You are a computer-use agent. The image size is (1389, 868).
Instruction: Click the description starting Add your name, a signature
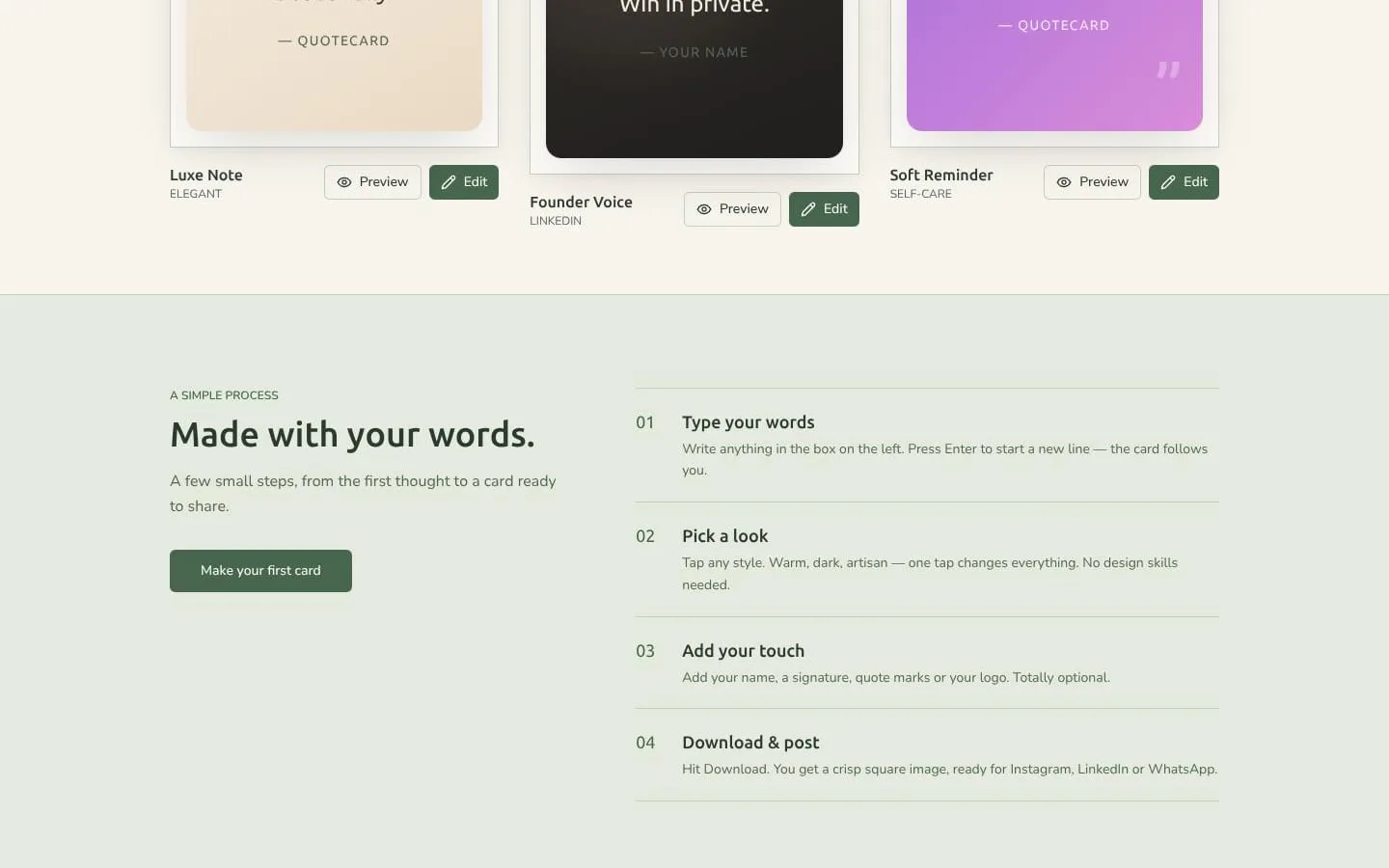[x=896, y=678]
